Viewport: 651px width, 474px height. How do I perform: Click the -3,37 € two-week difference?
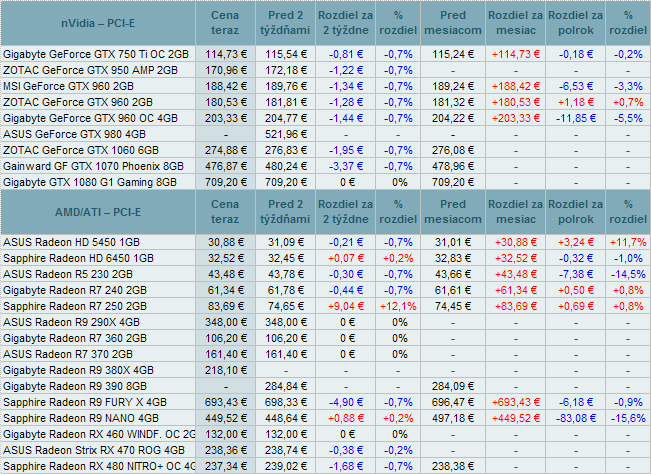click(346, 166)
